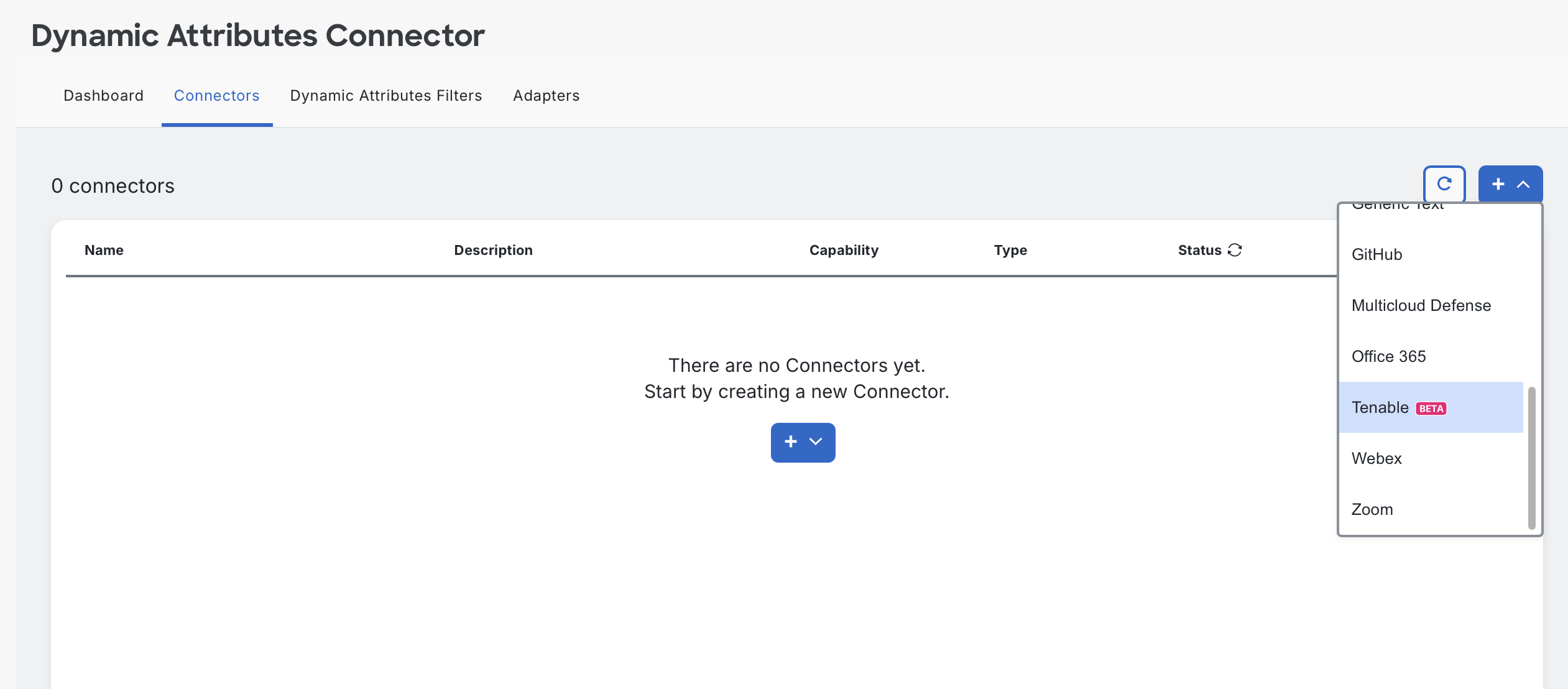Click the BETA badge next to Tenable
The height and width of the screenshot is (689, 1568).
point(1431,409)
